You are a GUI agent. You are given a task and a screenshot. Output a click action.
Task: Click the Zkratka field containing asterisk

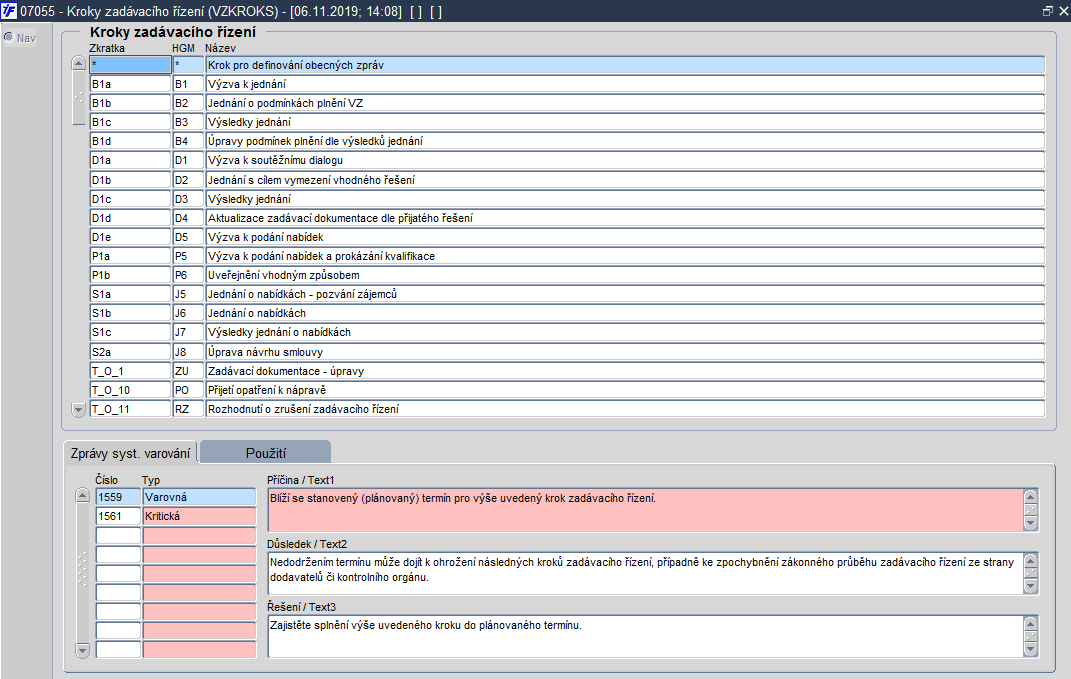[x=130, y=65]
